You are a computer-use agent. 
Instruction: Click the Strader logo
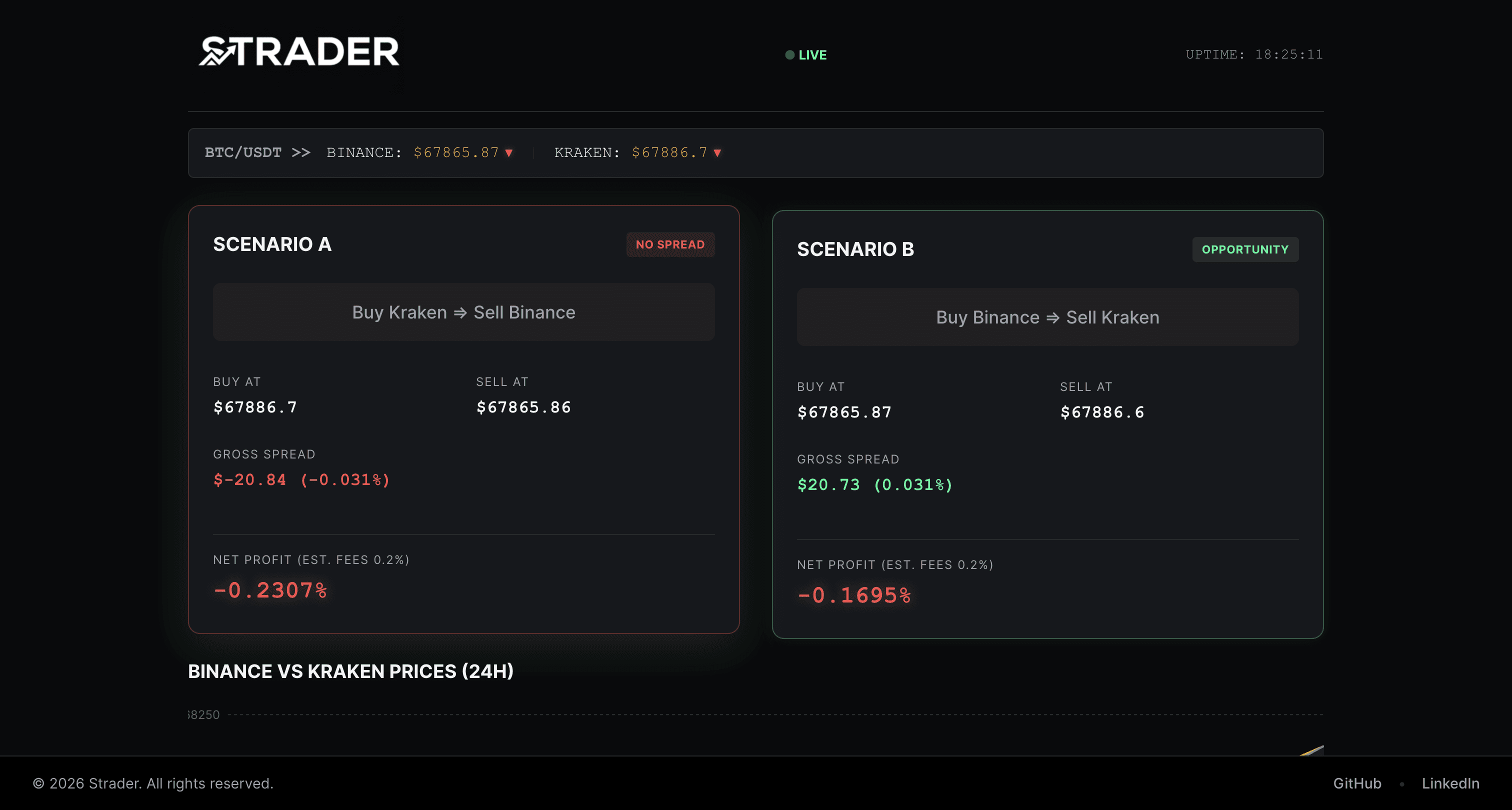pyautogui.click(x=299, y=51)
